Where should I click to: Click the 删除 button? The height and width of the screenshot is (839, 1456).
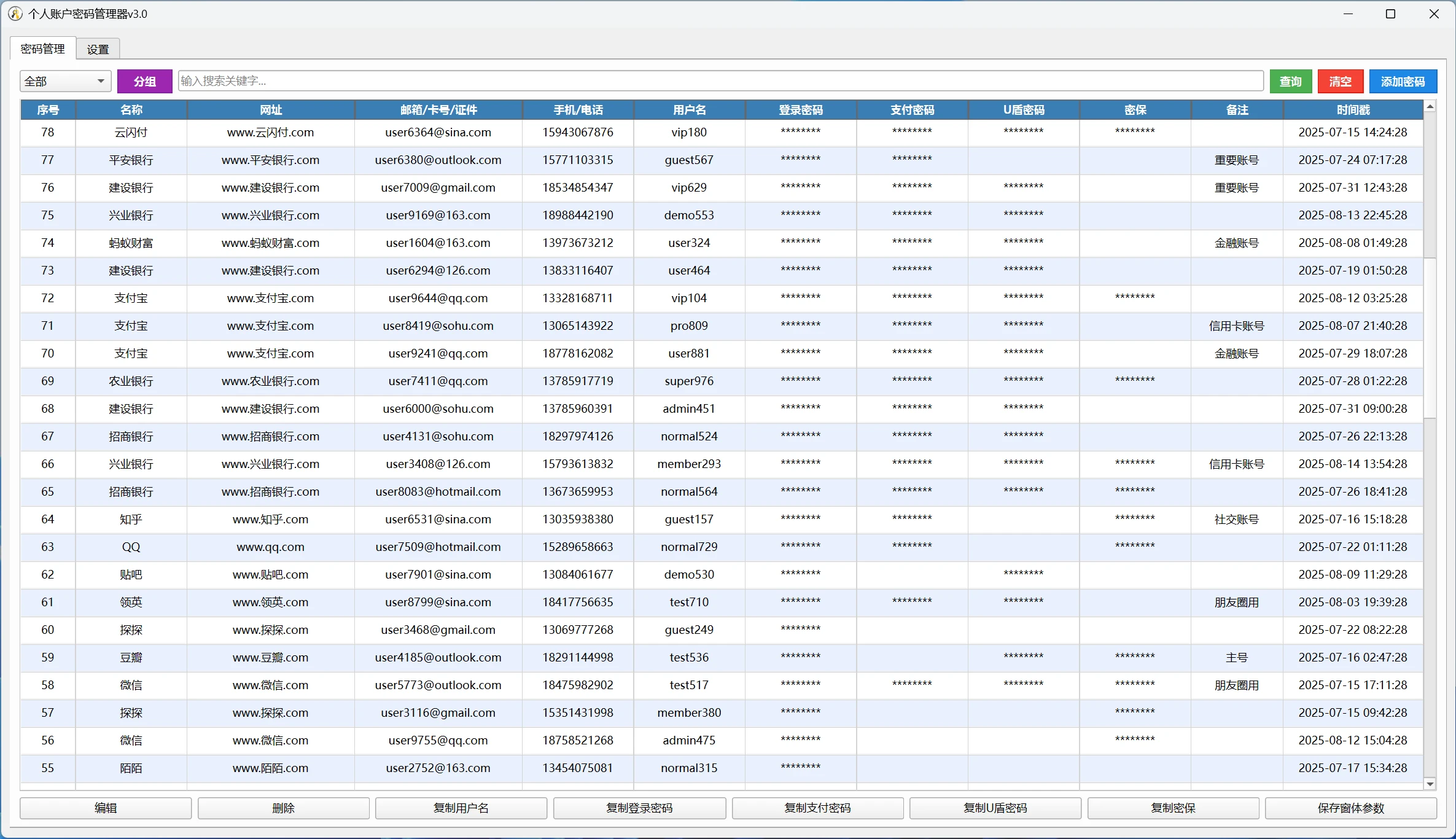(x=283, y=808)
